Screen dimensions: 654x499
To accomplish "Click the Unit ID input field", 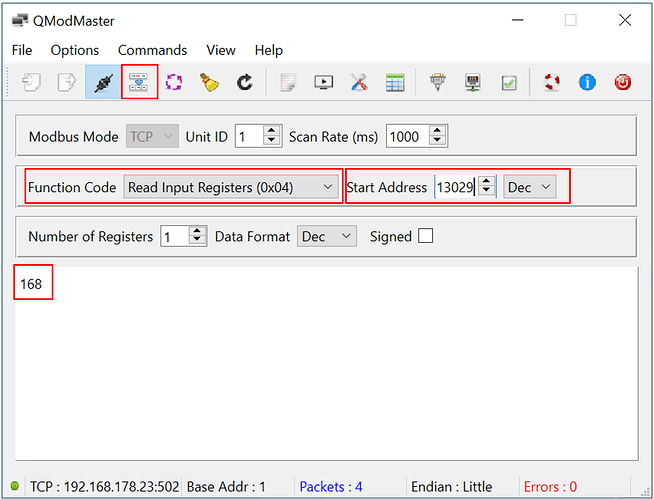I will point(249,136).
